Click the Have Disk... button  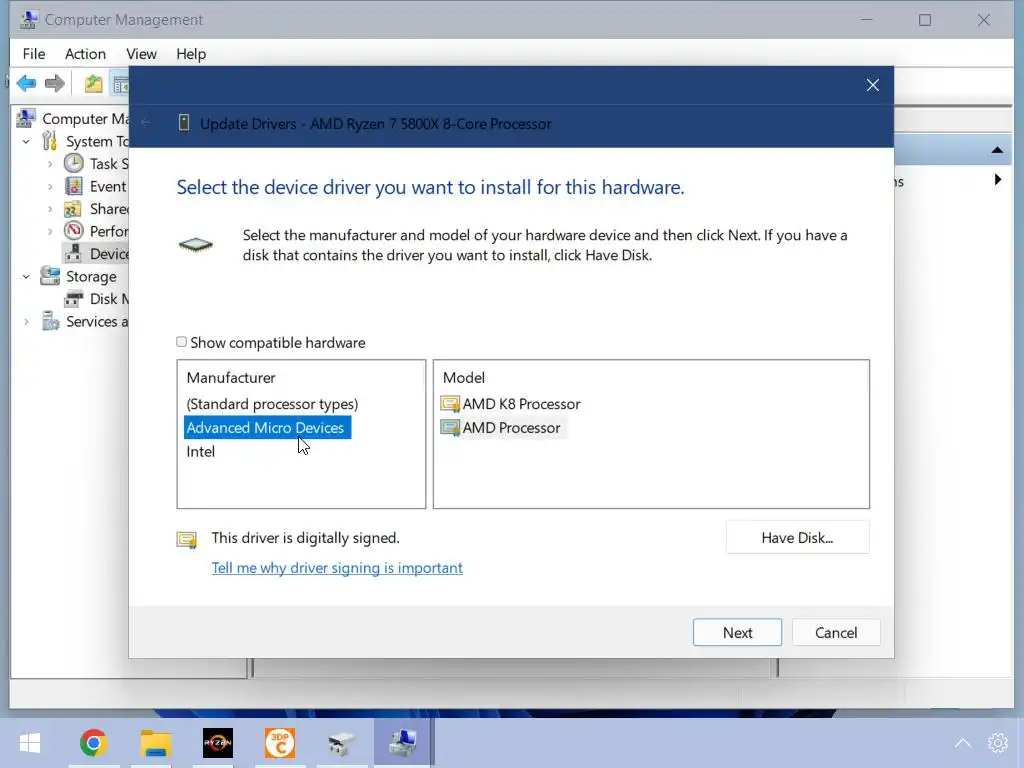pyautogui.click(x=797, y=537)
